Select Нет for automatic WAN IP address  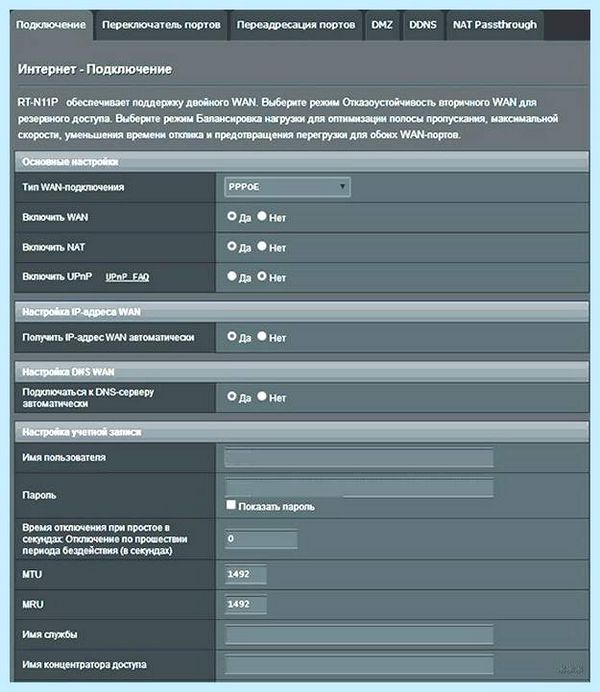(x=262, y=336)
